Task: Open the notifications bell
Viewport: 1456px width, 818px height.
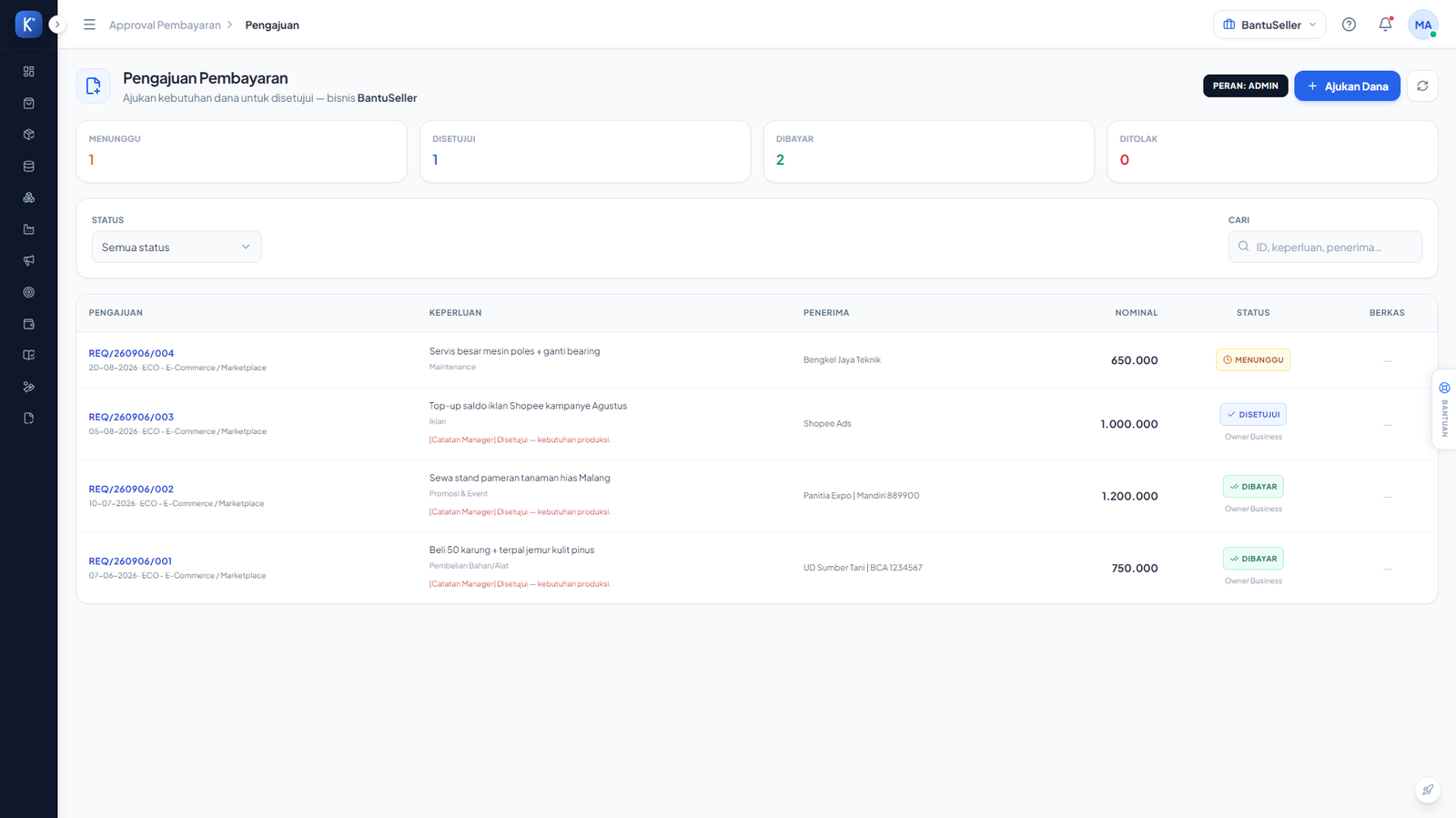Action: pyautogui.click(x=1385, y=25)
